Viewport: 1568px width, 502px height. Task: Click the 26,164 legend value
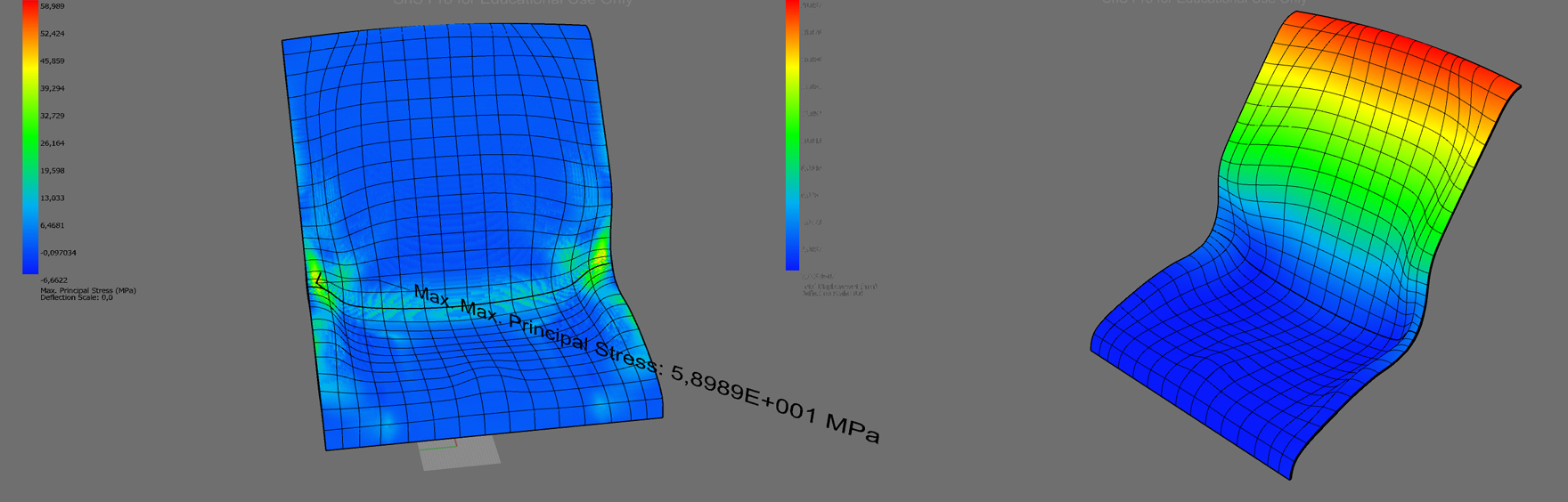click(52, 143)
